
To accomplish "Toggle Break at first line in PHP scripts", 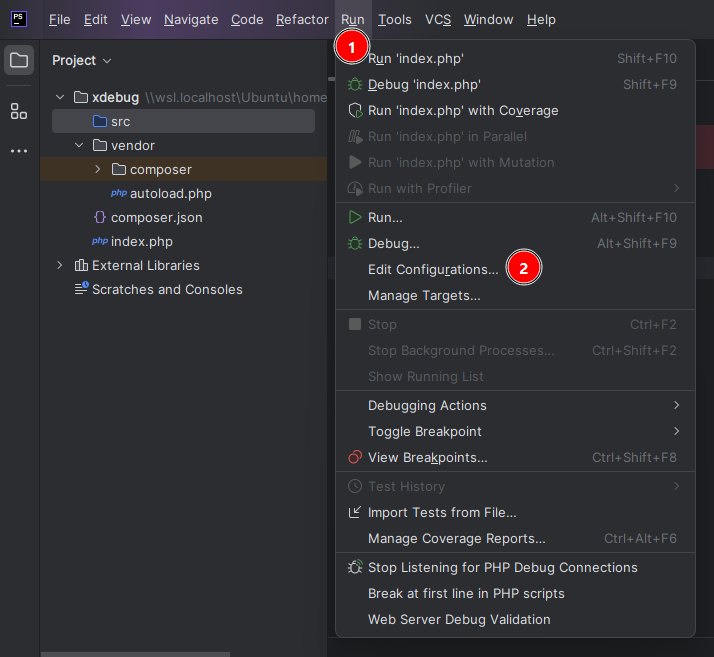I will click(x=466, y=593).
